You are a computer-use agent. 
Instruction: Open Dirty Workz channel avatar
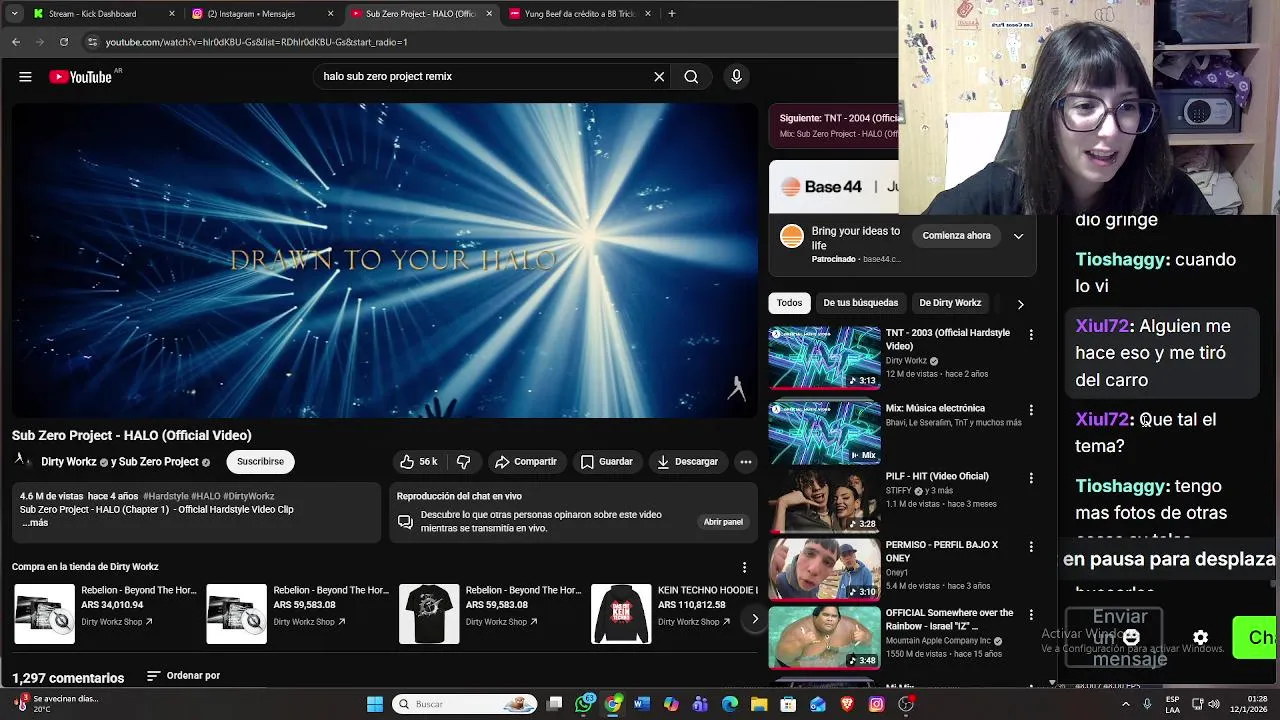point(21,461)
